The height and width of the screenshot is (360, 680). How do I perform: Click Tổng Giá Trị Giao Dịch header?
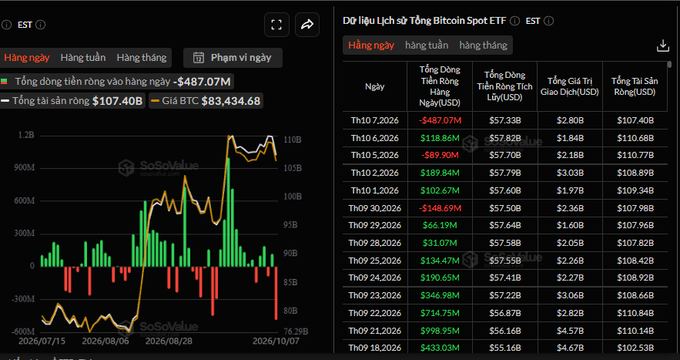click(570, 86)
